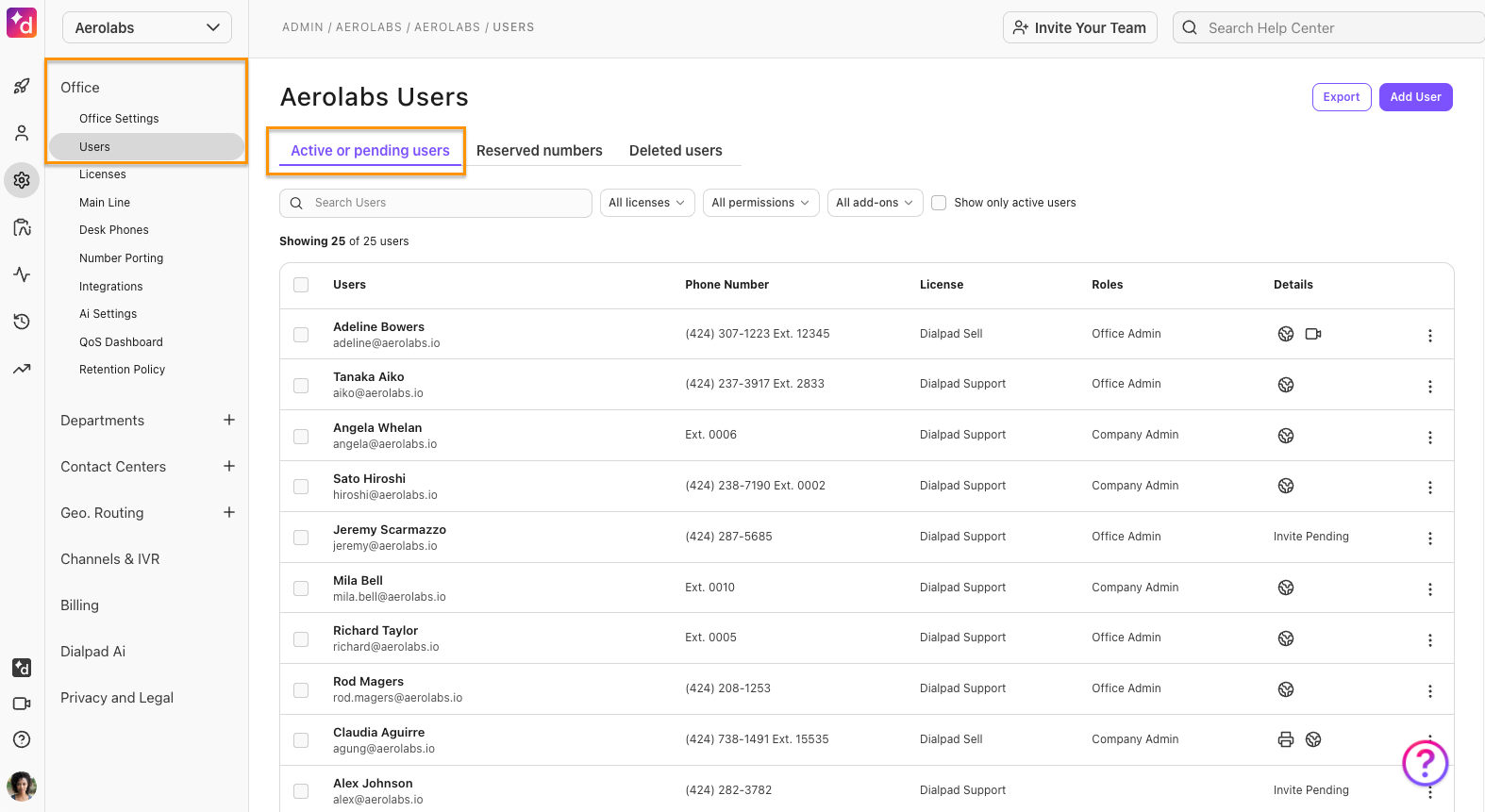Enable Show only active users checkbox
This screenshot has width=1485, height=812.
939,203
